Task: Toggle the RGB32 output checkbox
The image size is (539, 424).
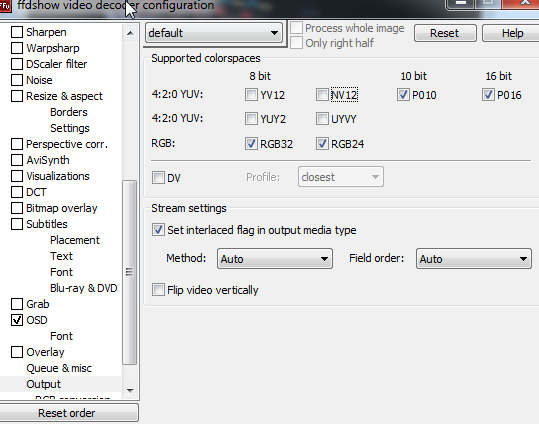Action: tap(251, 143)
